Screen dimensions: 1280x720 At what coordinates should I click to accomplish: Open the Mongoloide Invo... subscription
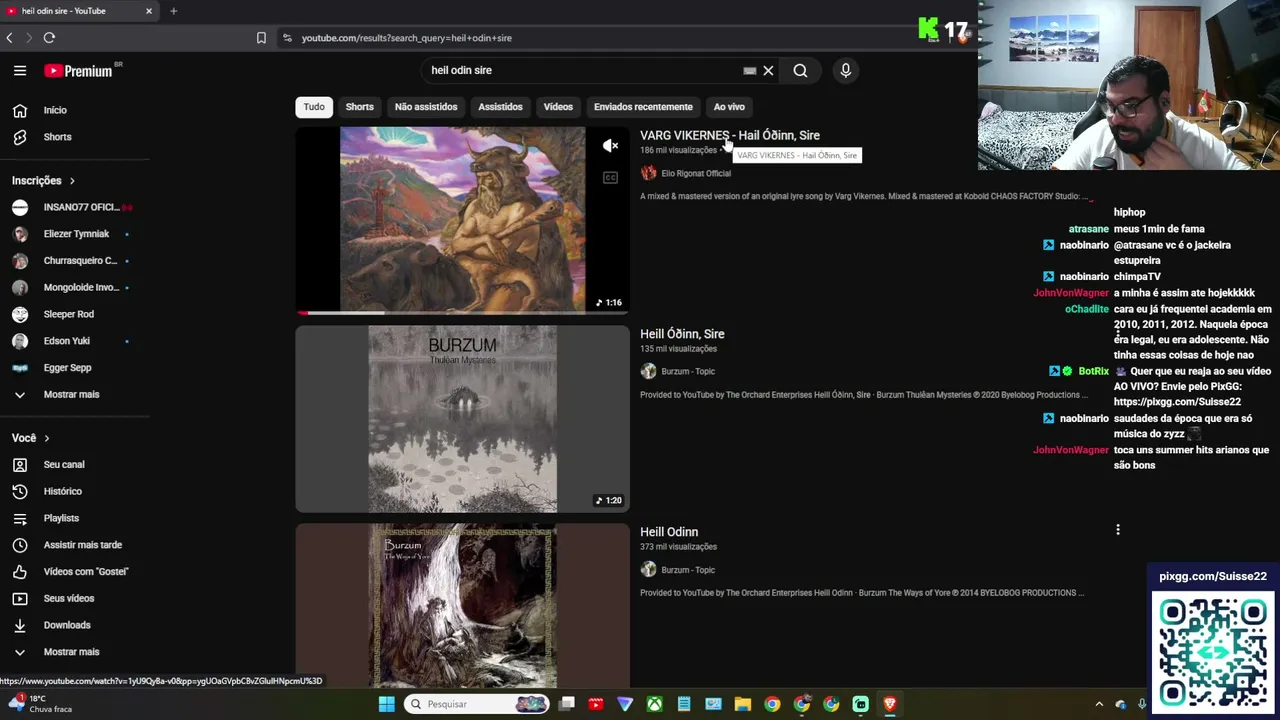pos(75,288)
